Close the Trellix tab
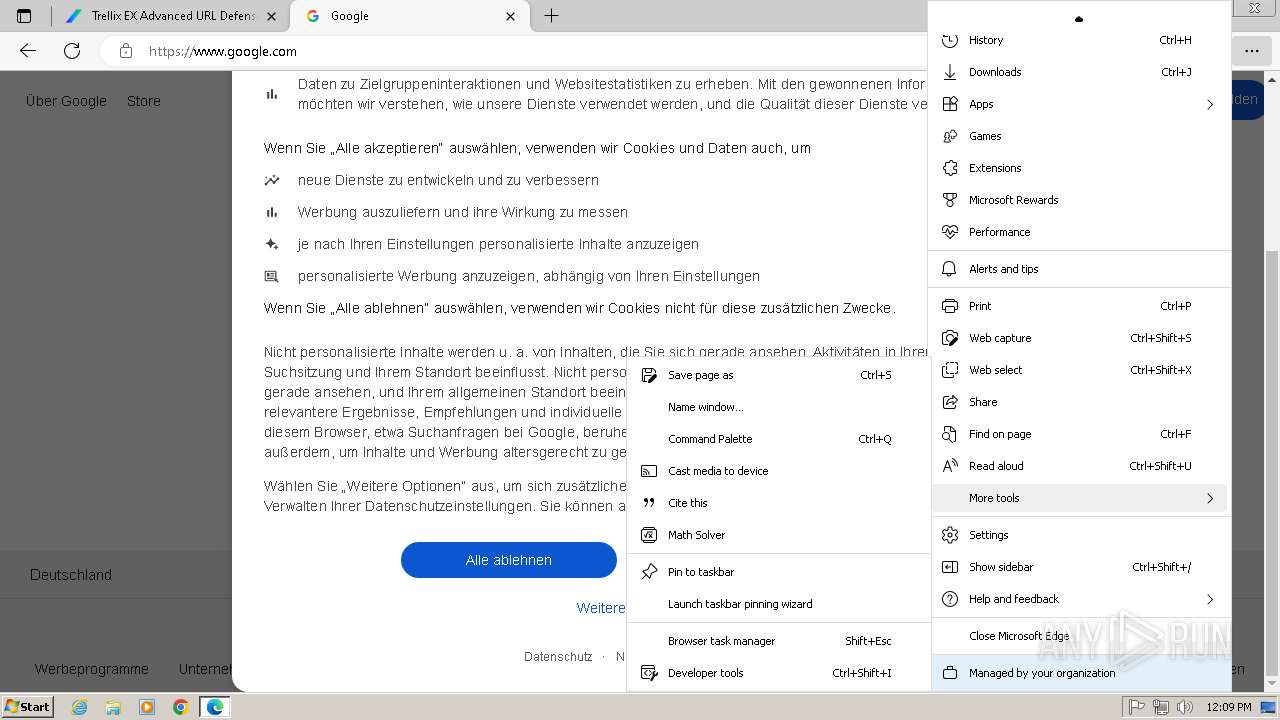Viewport: 1280px width, 720px height. [x=271, y=16]
